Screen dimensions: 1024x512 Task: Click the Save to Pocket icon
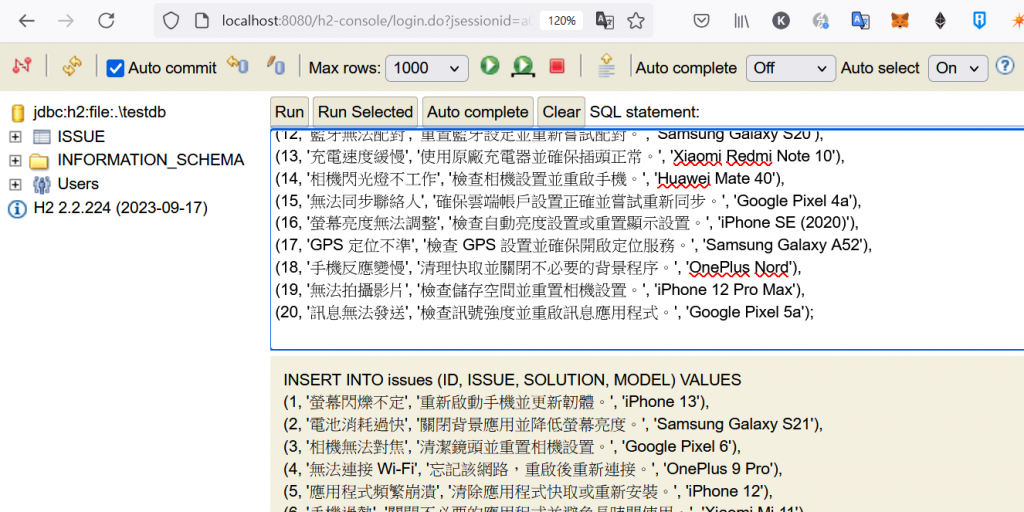pos(701,21)
